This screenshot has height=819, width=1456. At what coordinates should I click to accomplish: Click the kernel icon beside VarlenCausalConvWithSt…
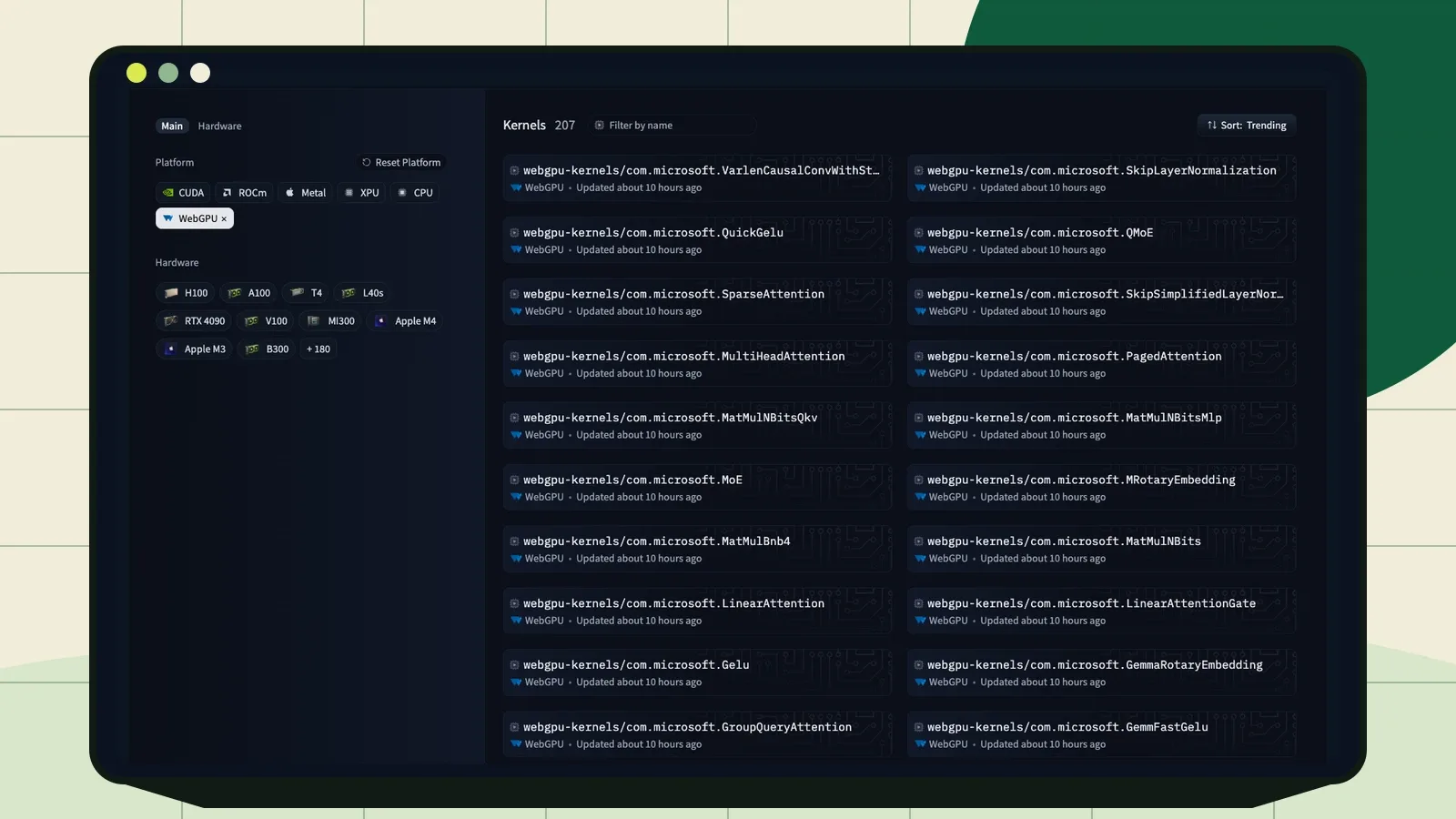514,170
